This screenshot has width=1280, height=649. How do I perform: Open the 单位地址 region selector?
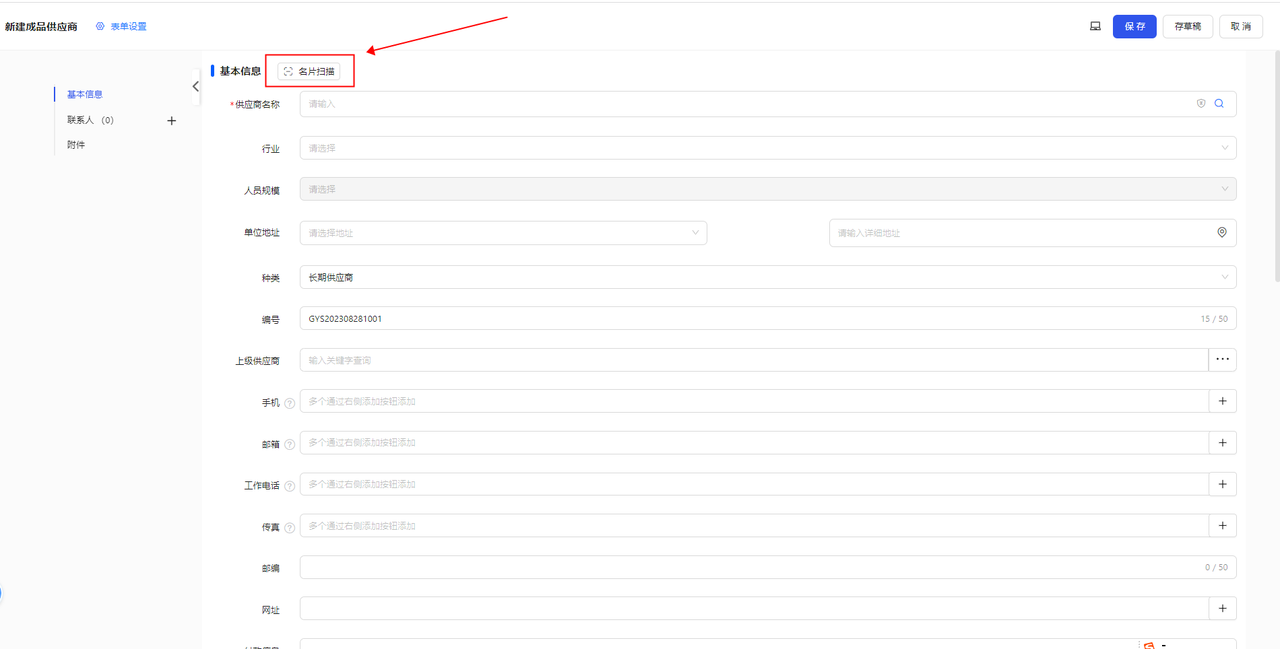click(503, 233)
